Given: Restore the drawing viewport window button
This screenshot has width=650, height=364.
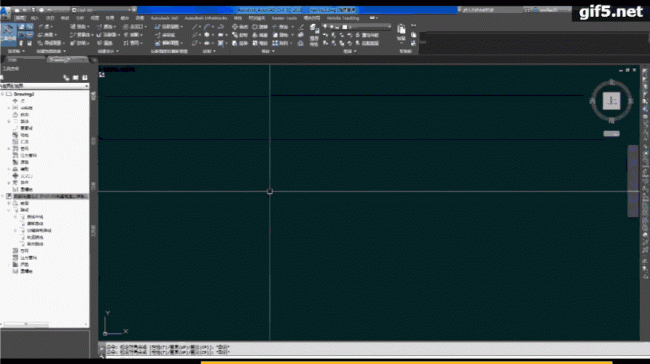Looking at the screenshot, I should pyautogui.click(x=627, y=70).
